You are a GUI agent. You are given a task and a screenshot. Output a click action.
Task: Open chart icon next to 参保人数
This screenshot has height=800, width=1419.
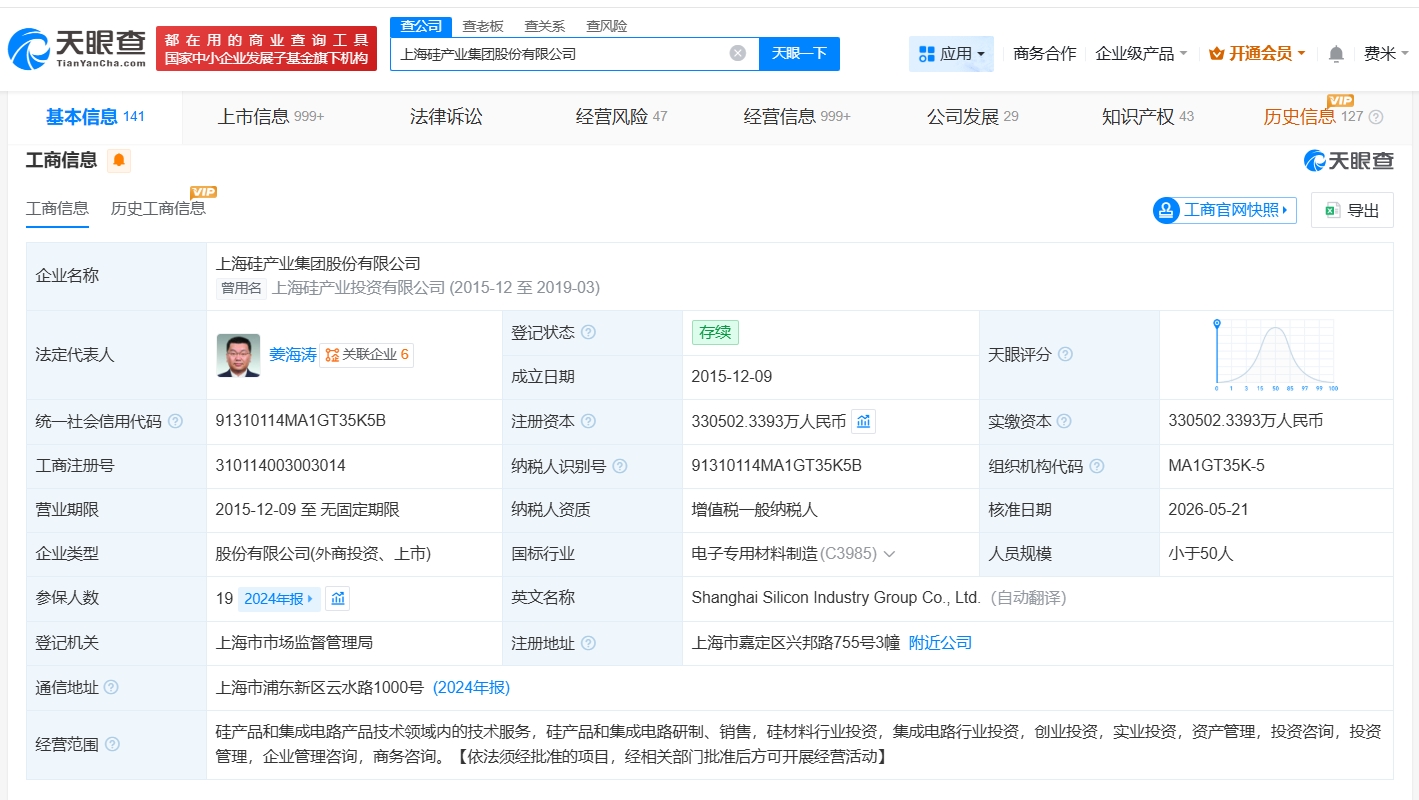338,599
